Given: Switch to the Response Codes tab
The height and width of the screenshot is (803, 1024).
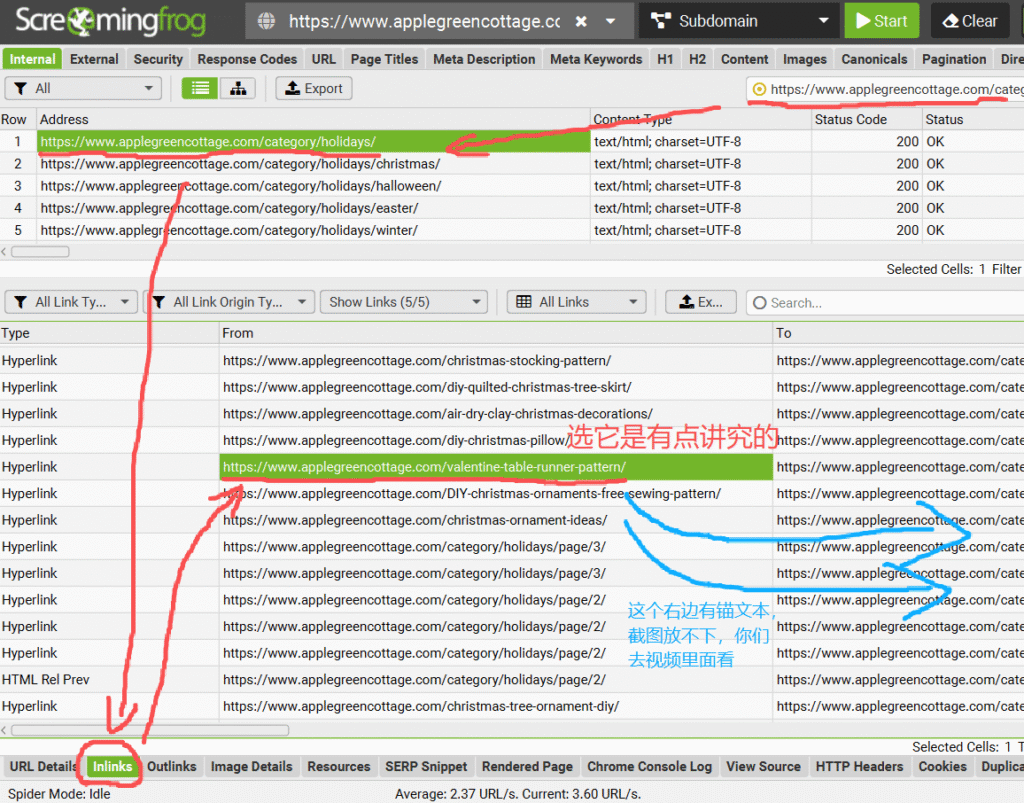Looking at the screenshot, I should [247, 59].
